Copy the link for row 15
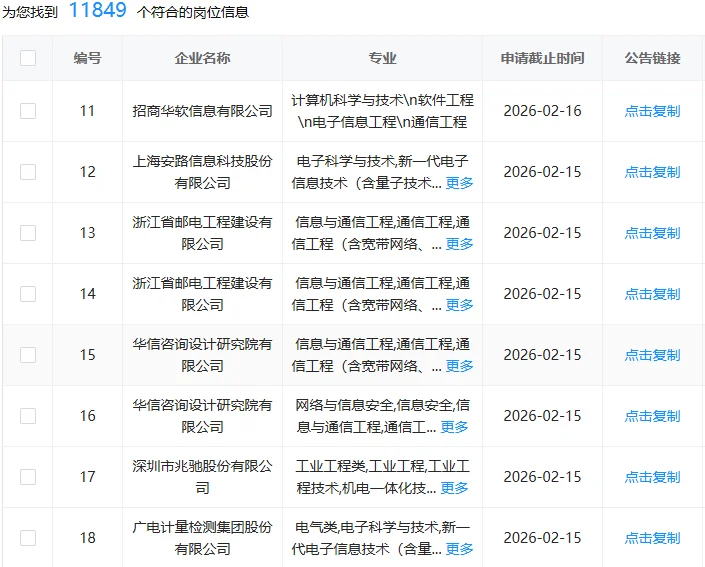 [652, 355]
